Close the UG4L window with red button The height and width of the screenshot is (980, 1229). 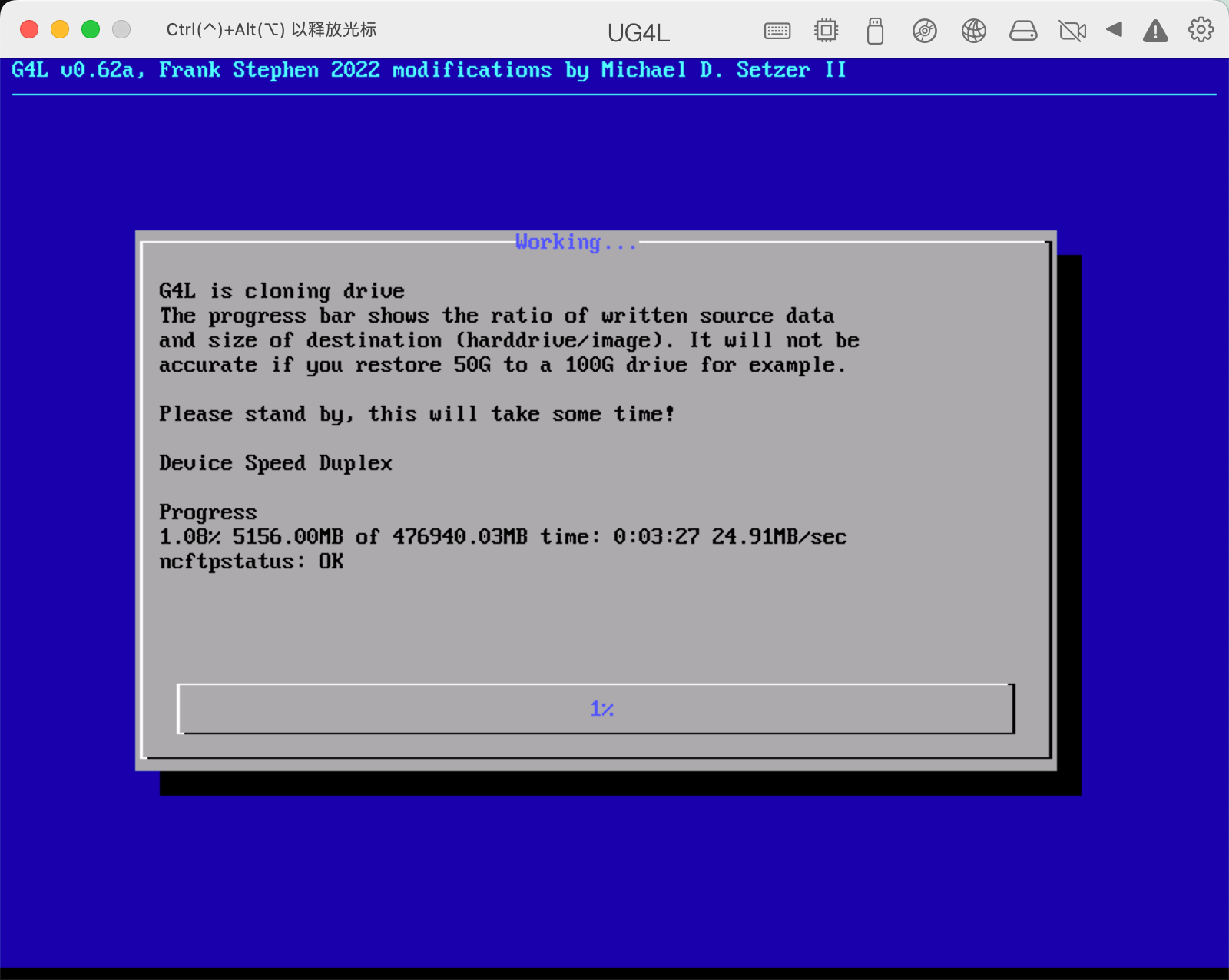pos(29,29)
